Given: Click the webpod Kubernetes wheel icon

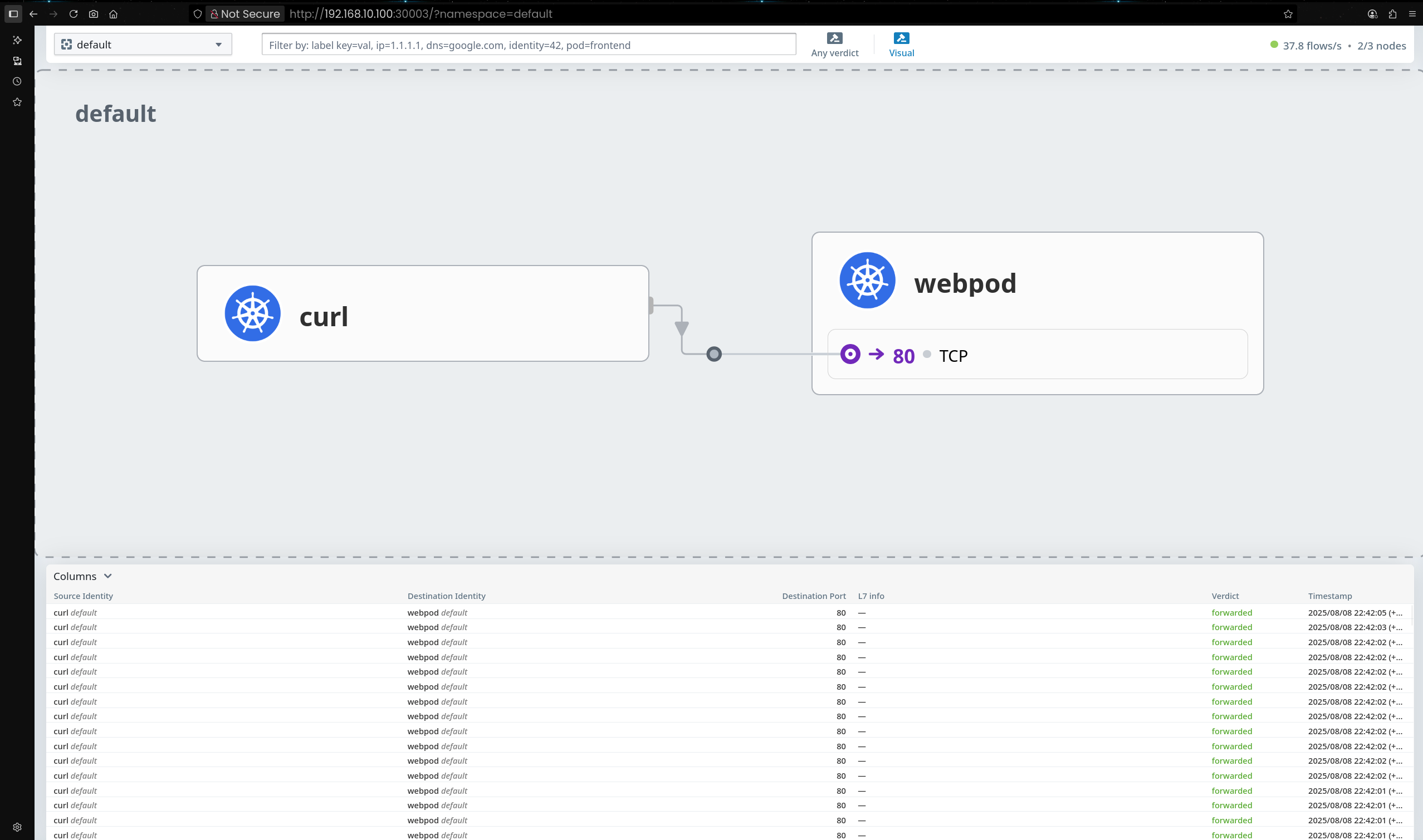Looking at the screenshot, I should coord(868,280).
